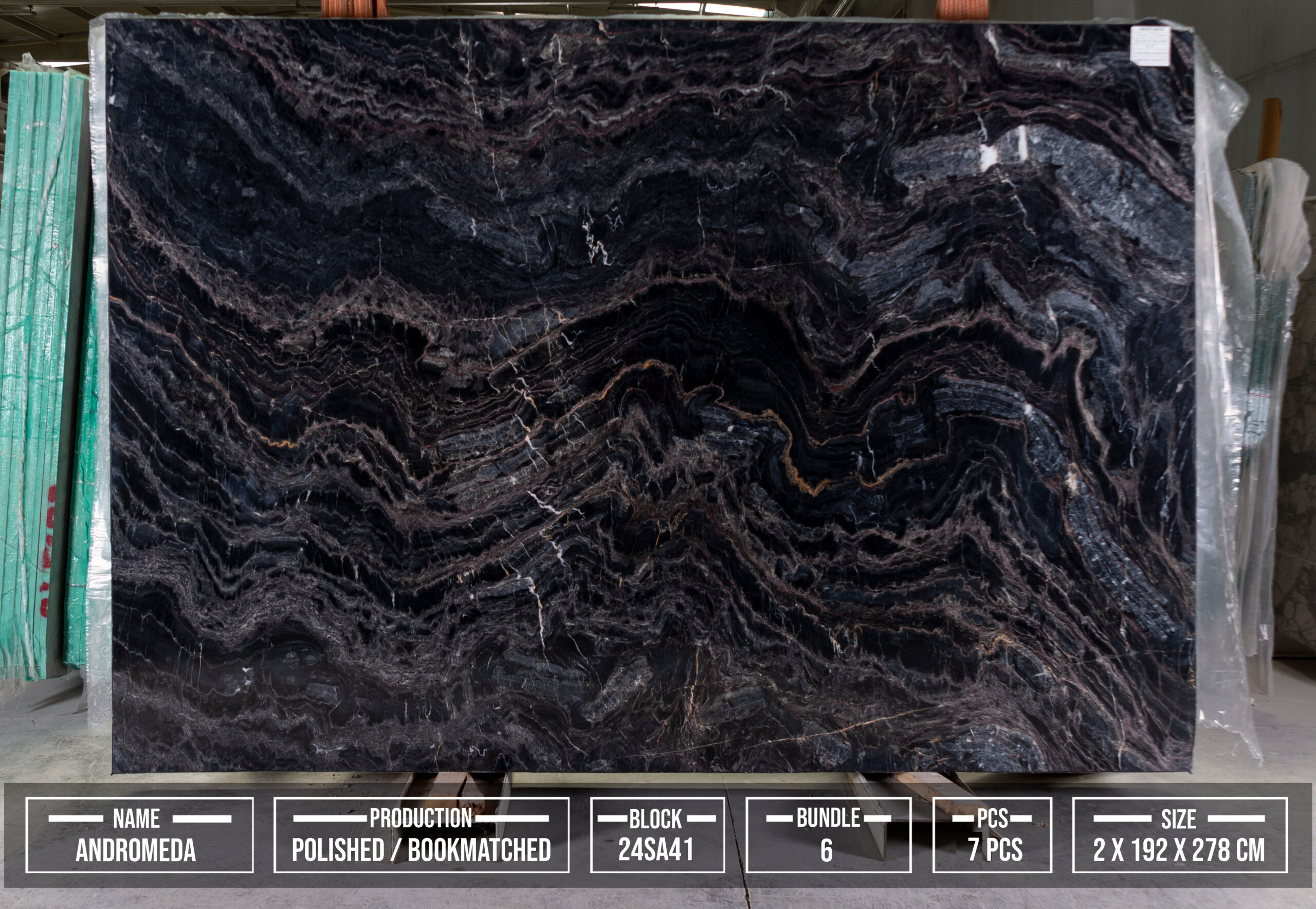The height and width of the screenshot is (909, 1316).
Task: Click the 24SA41 block number text
Action: point(656,849)
